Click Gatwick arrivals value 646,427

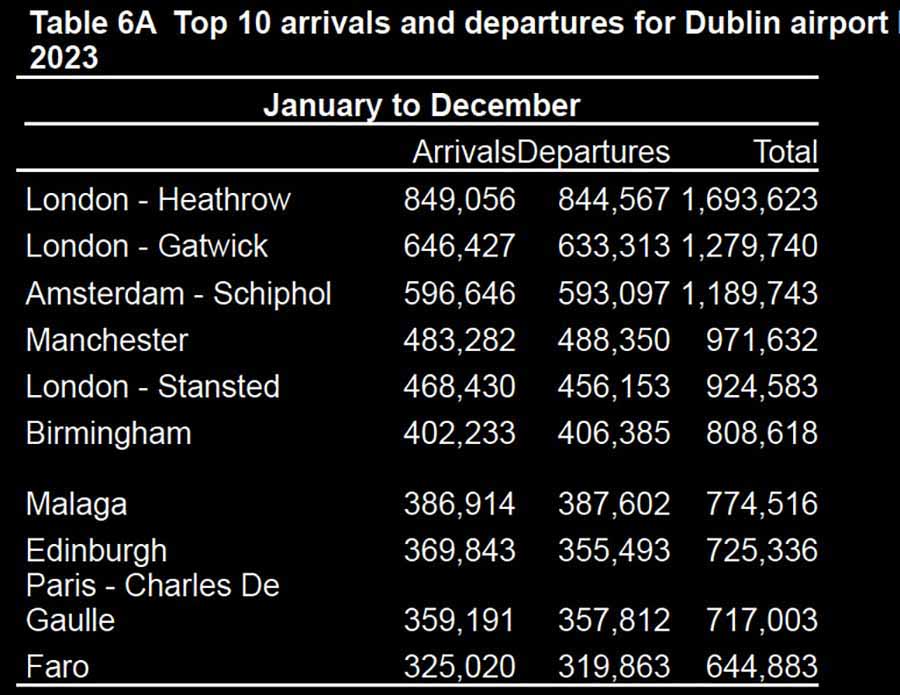(460, 246)
